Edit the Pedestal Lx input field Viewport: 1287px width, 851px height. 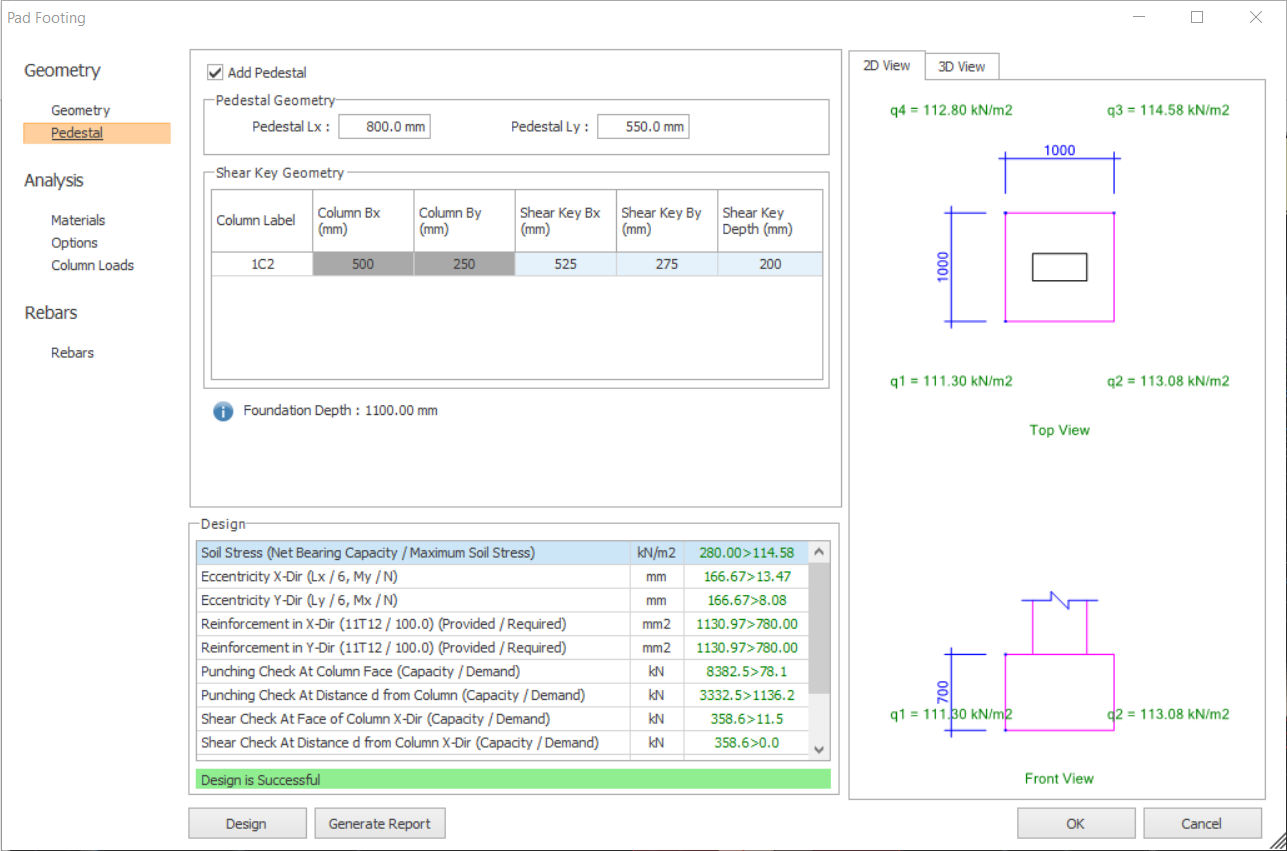click(384, 127)
